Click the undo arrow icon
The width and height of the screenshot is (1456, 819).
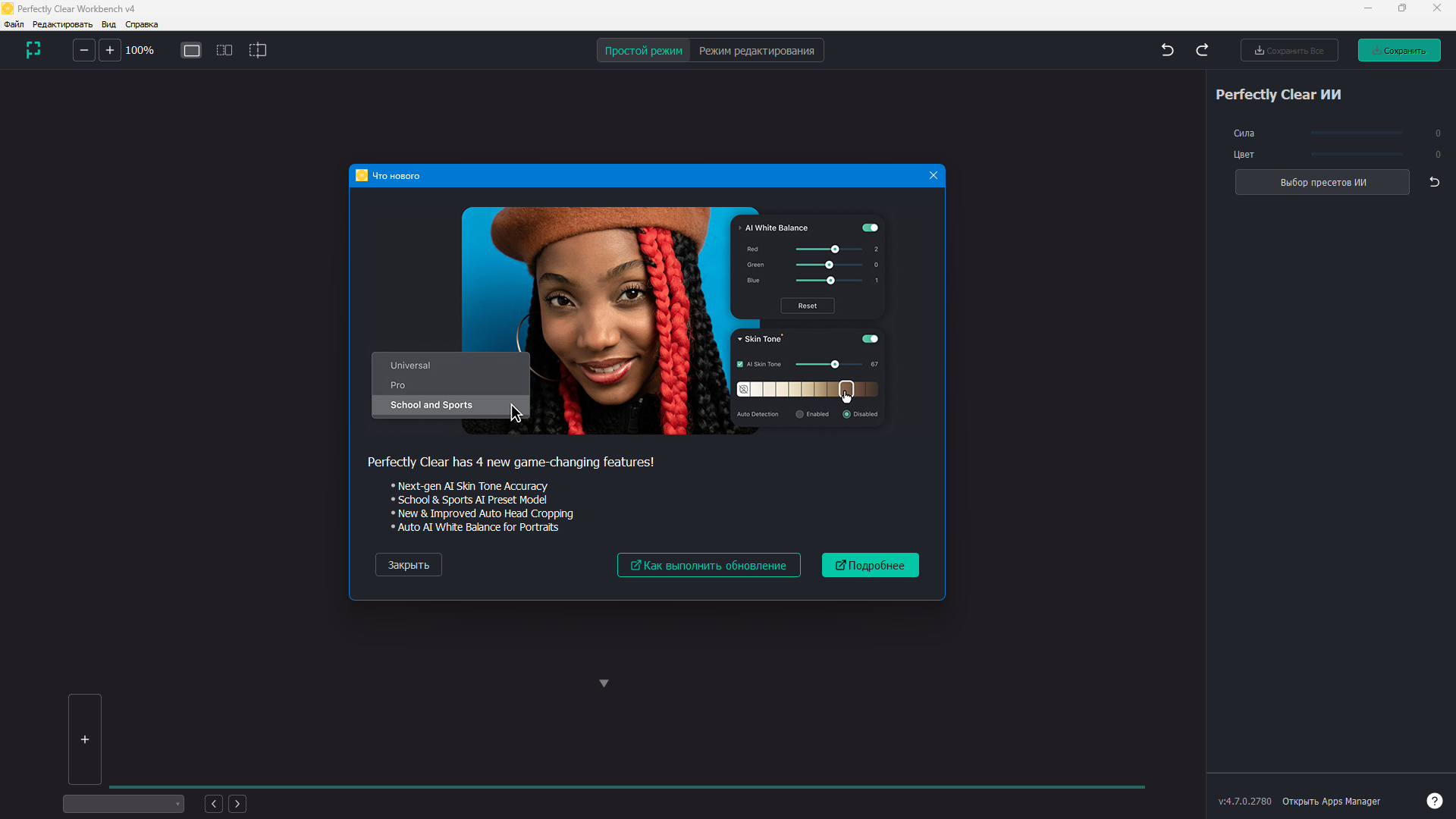(1167, 50)
